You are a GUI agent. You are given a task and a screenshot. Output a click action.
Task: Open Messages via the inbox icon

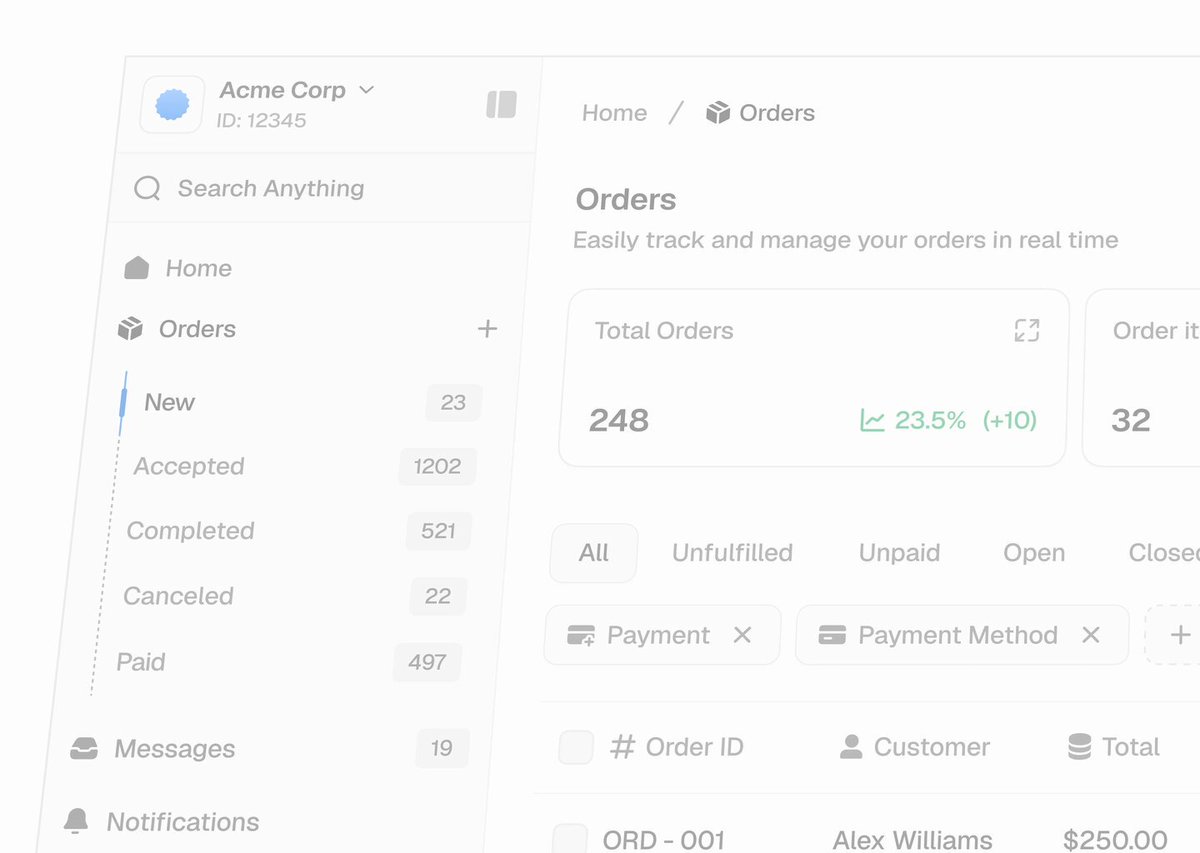(84, 748)
